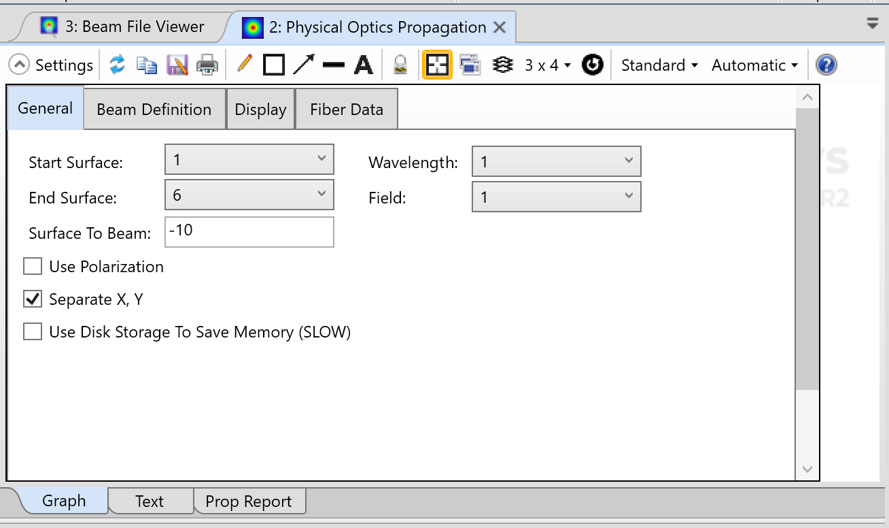Switch to the Graph bottom tab
Screen dimensions: 889x528
pos(64,501)
